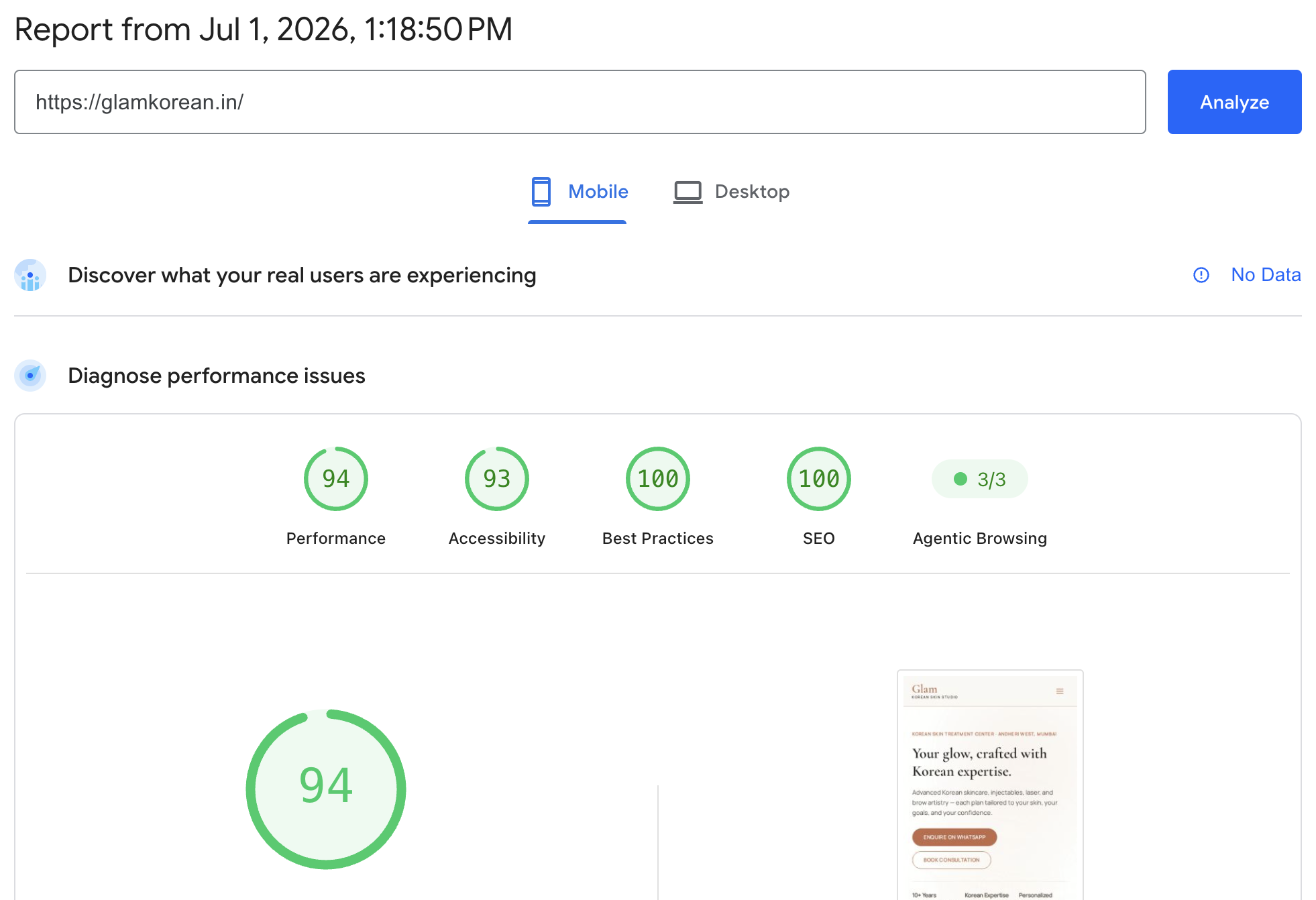Click hamburger menu icon in screenshot preview
The height and width of the screenshot is (900, 1316).
(x=1060, y=691)
